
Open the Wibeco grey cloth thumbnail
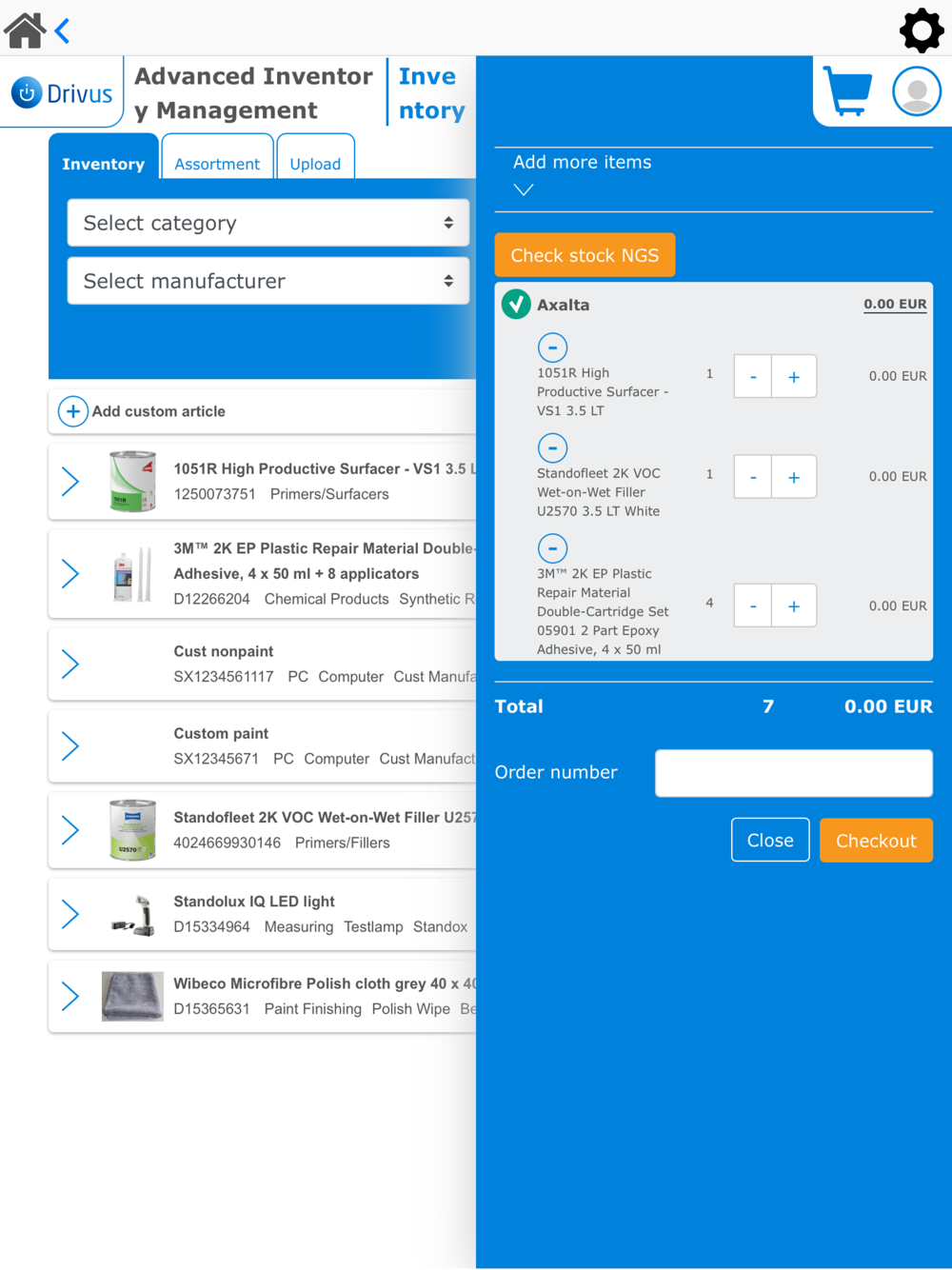click(132, 997)
